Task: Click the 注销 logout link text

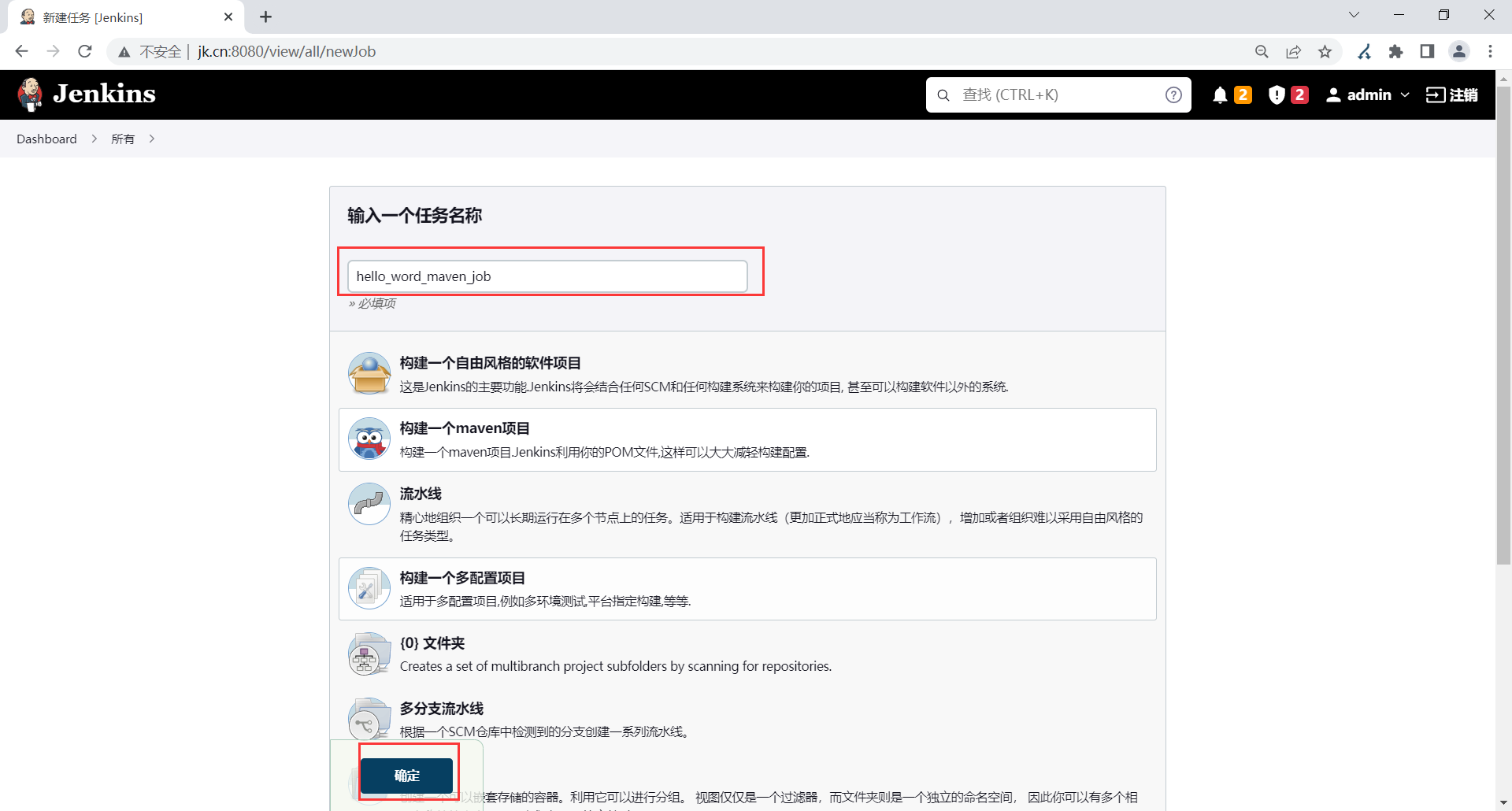Action: tap(1463, 95)
